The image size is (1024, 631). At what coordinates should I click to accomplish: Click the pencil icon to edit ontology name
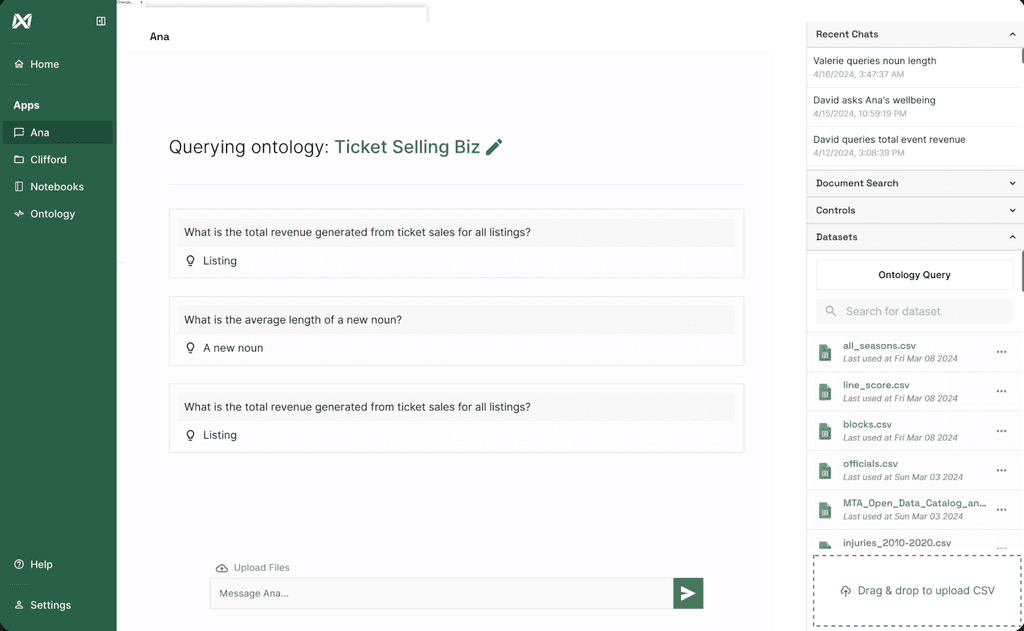494,147
